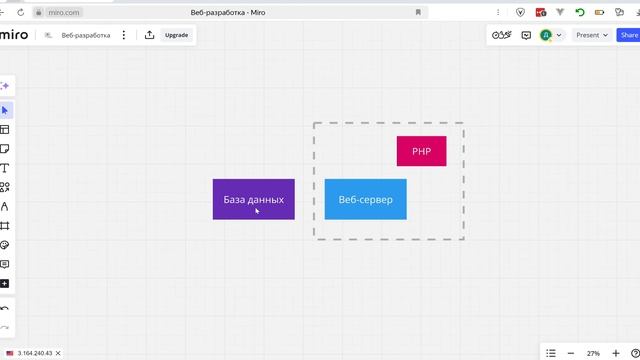The height and width of the screenshot is (360, 640).
Task: Bookmark this page in address bar
Action: point(418,13)
